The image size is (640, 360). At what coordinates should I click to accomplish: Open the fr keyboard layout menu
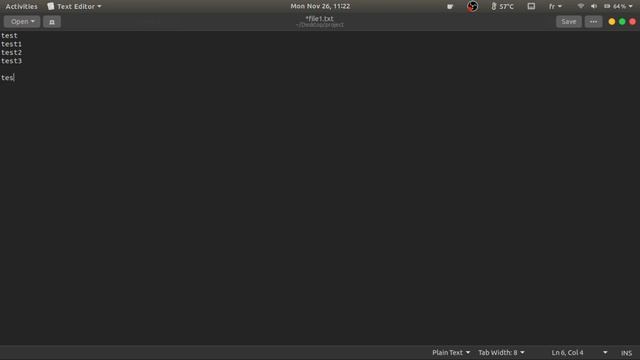[555, 7]
